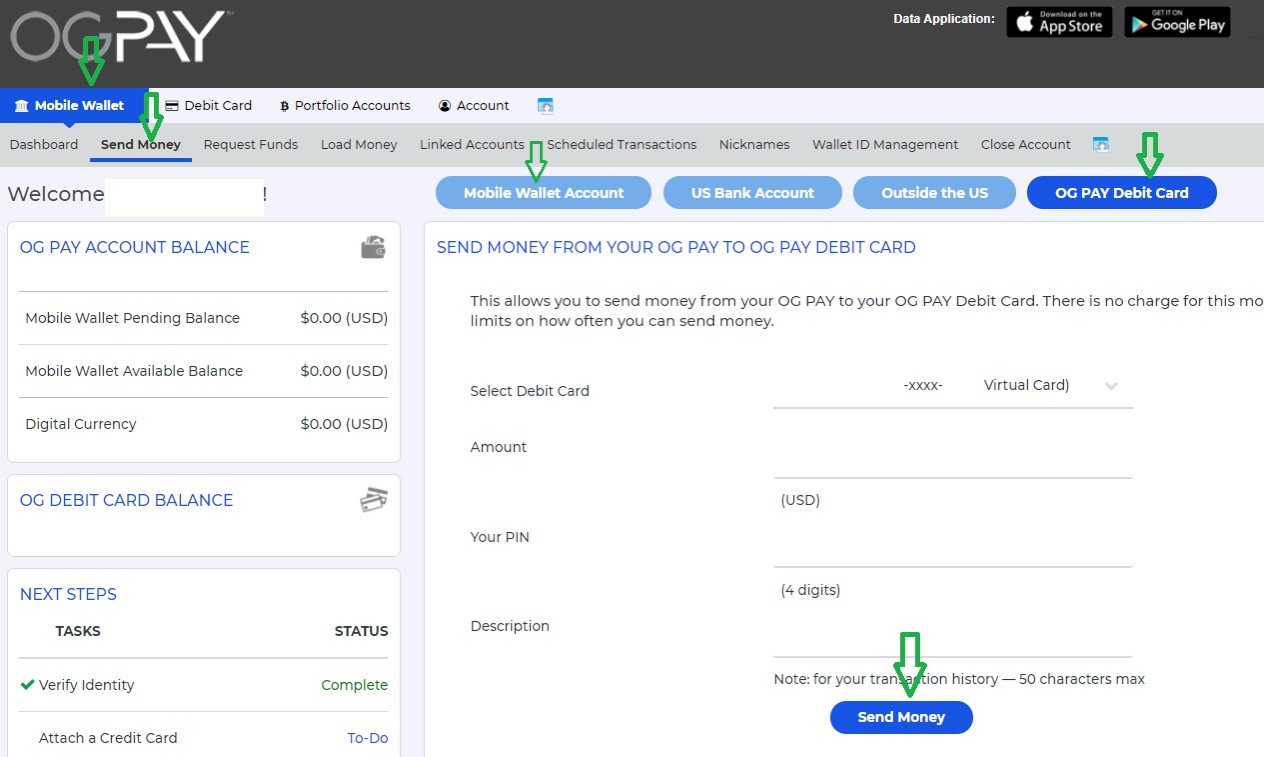Open Load Money submenu
Image resolution: width=1264 pixels, height=757 pixels.
[359, 144]
